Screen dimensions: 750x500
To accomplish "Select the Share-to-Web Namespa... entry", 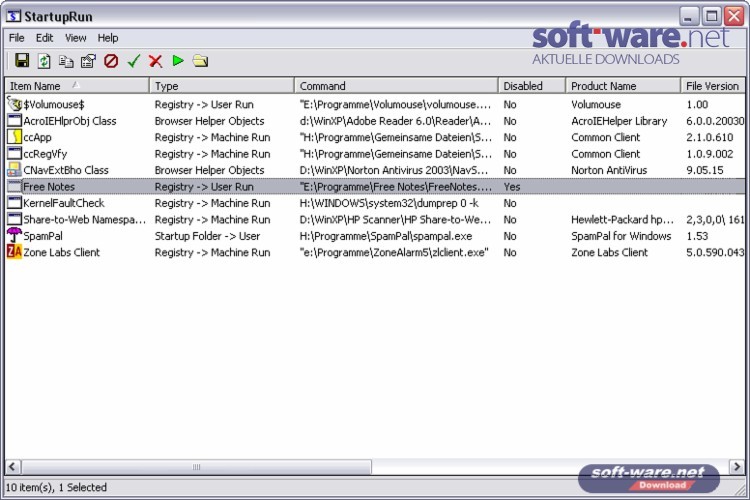I will [85, 219].
